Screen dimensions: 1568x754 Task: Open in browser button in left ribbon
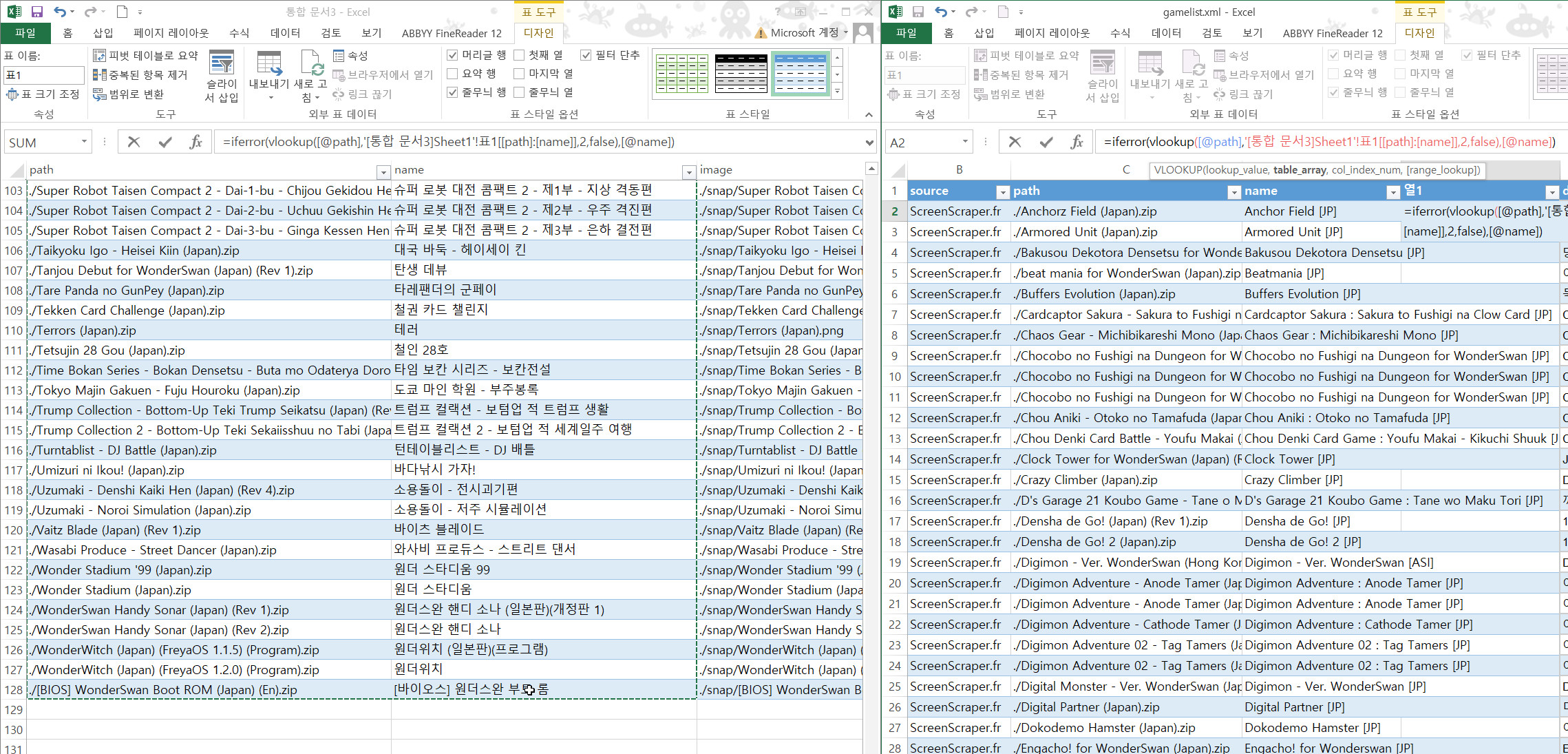(x=383, y=74)
